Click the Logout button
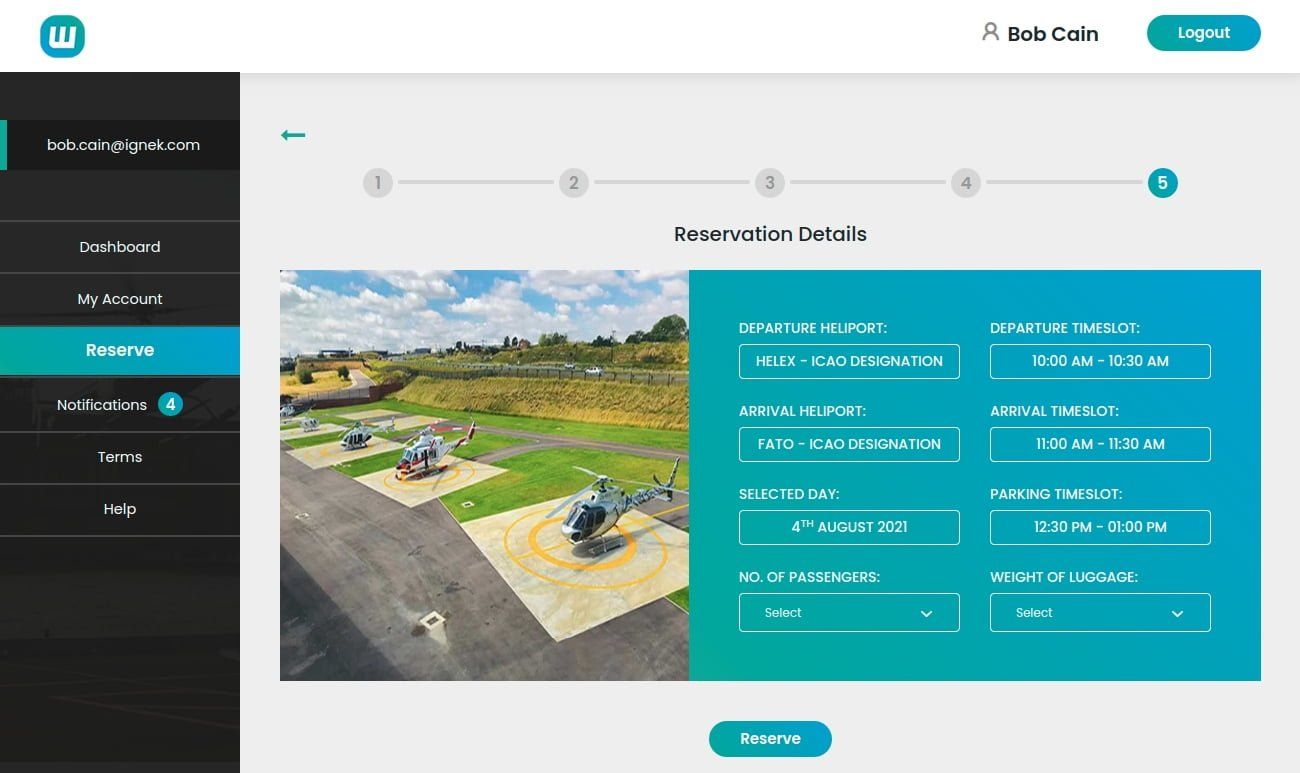 (1203, 32)
